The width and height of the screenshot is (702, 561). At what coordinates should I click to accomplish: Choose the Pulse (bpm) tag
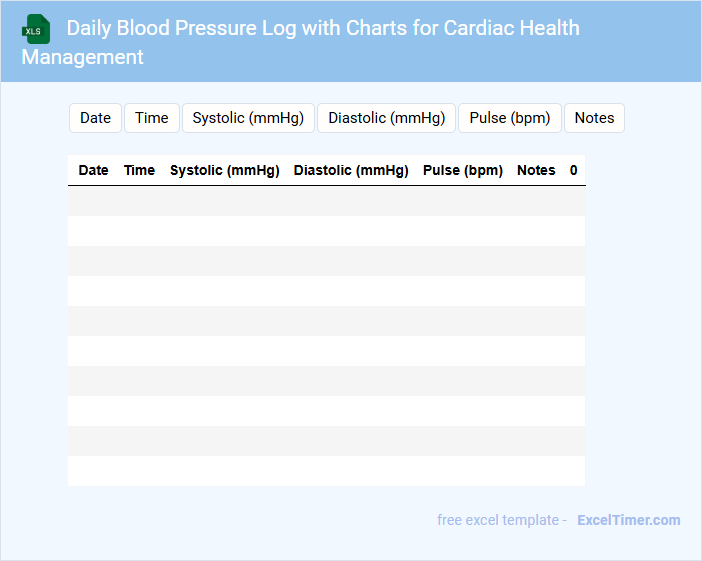[510, 118]
